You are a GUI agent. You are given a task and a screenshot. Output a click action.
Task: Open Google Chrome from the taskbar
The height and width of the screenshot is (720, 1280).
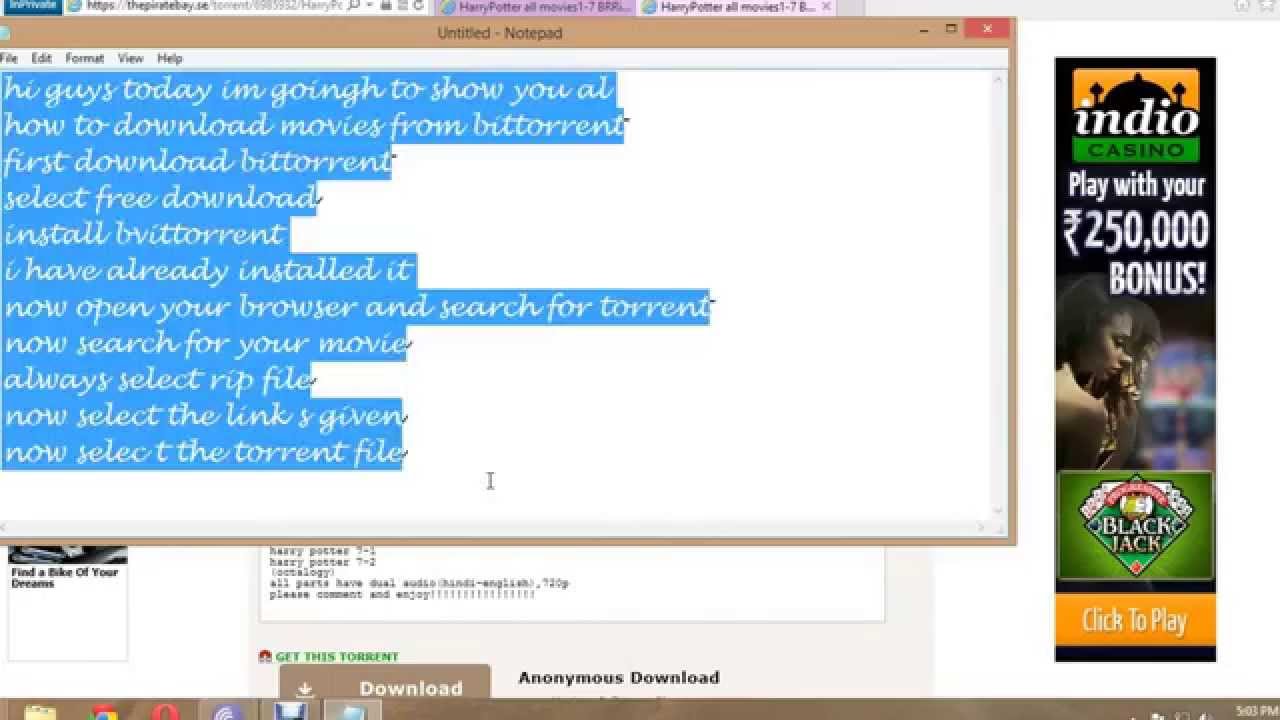click(102, 712)
